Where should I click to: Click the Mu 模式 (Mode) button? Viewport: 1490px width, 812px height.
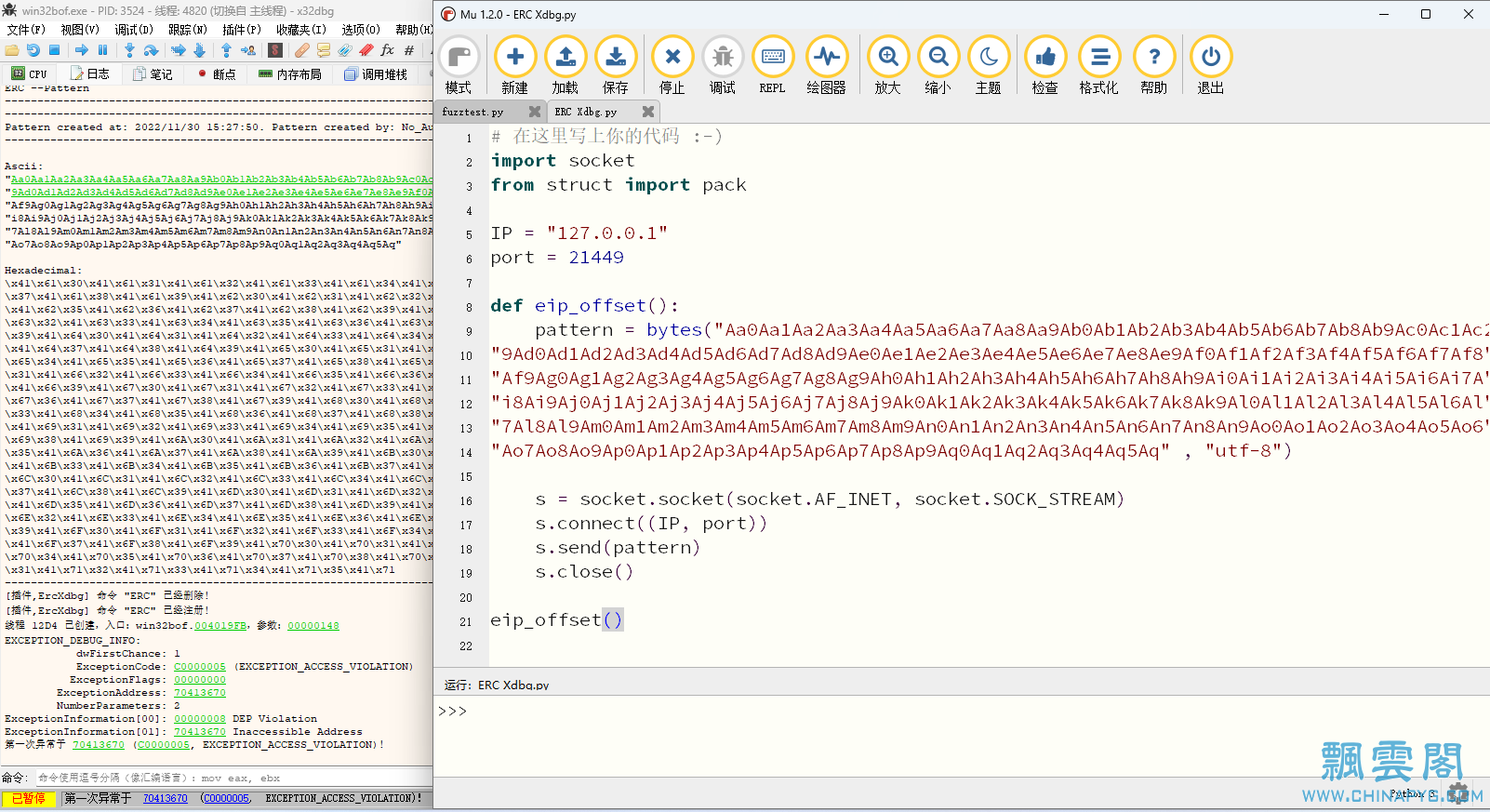click(459, 66)
